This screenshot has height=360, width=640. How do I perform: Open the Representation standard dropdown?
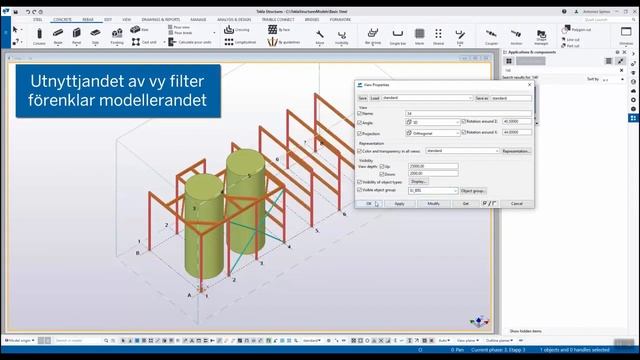[462, 151]
